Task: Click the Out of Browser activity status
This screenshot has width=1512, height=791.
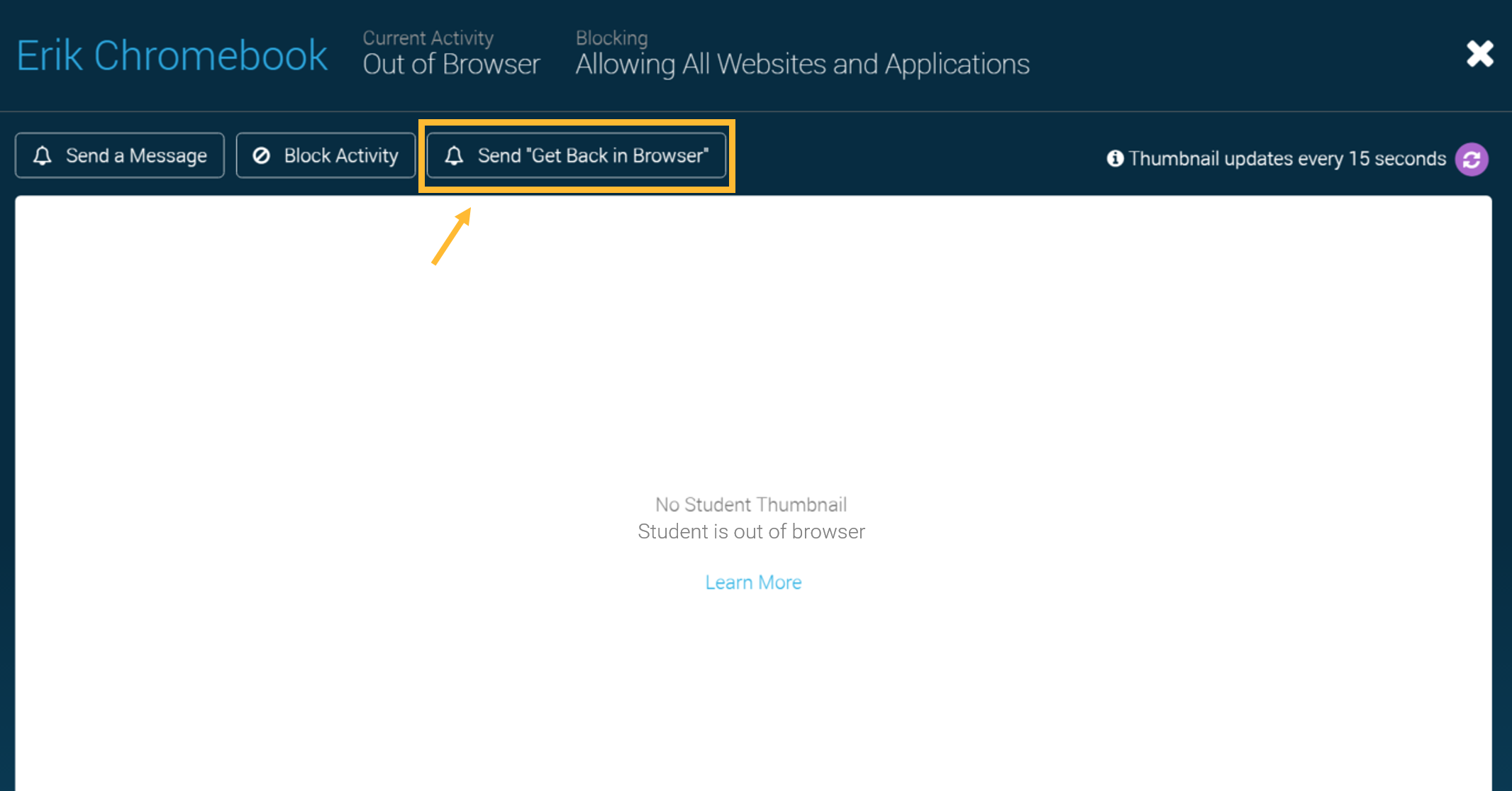Action: pyautogui.click(x=451, y=65)
